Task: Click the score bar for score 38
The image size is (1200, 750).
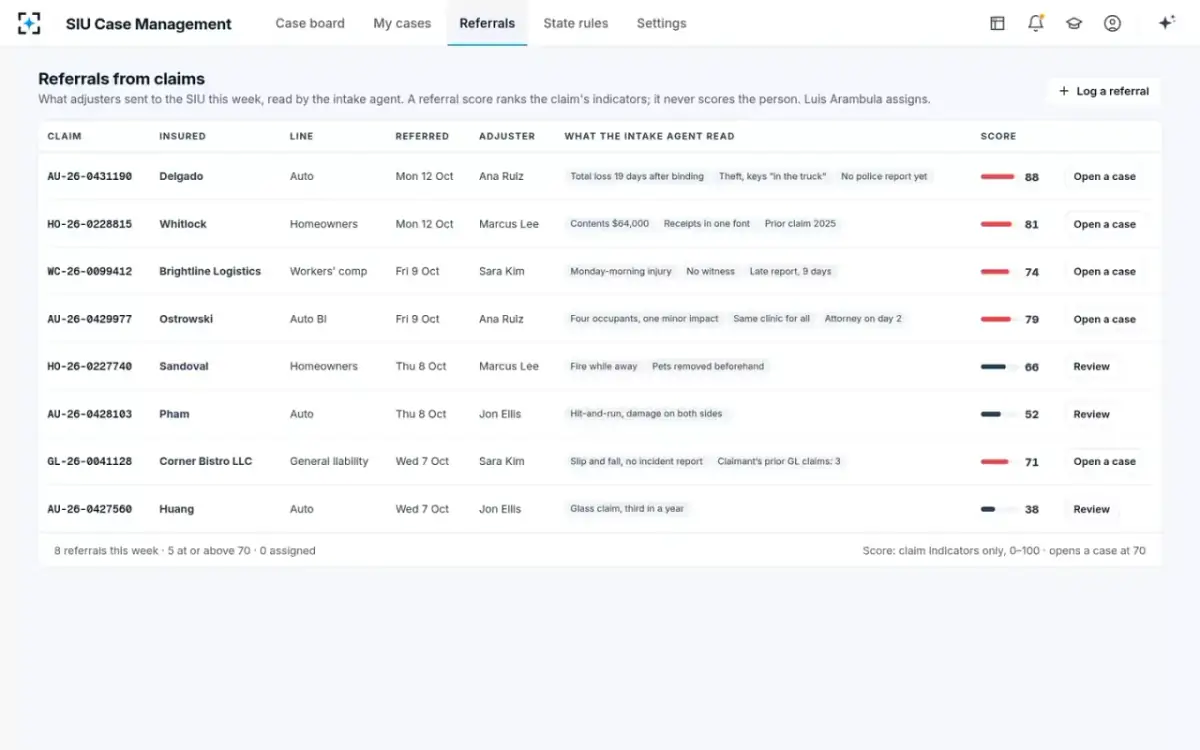Action: point(999,509)
